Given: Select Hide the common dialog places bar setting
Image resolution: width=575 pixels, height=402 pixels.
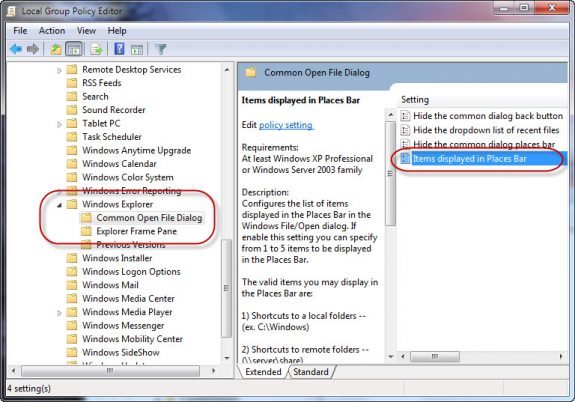Looking at the screenshot, I should click(484, 145).
